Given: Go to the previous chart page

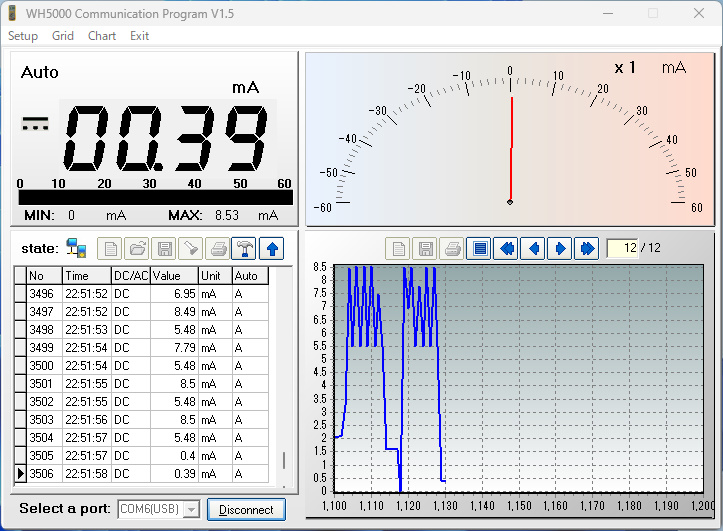Looking at the screenshot, I should [533, 248].
